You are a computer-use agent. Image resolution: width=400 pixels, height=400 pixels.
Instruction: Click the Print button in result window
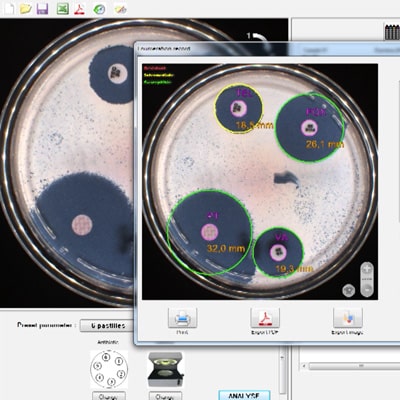click(x=182, y=318)
